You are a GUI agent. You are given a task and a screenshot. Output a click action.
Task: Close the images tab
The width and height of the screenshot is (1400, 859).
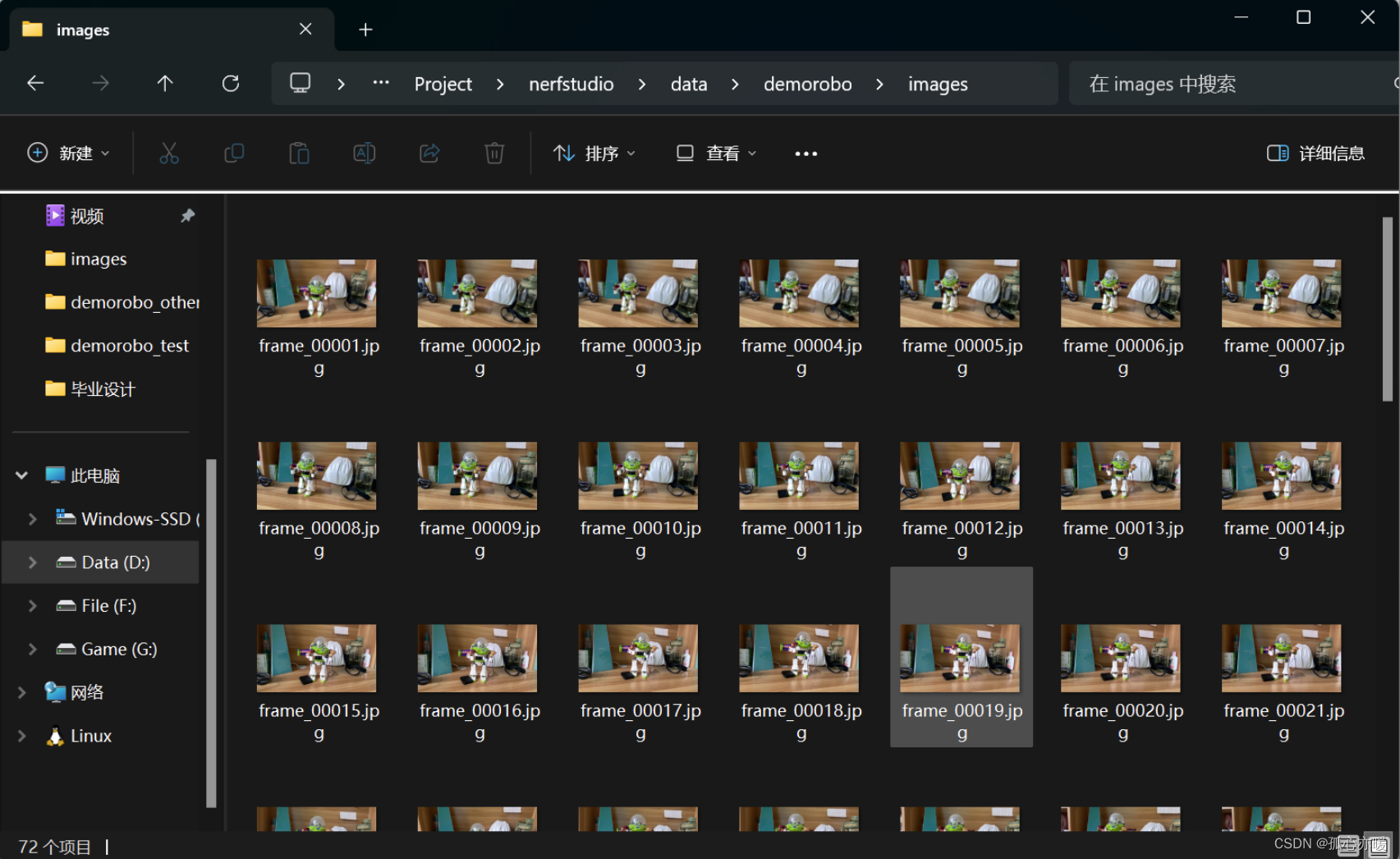point(305,29)
